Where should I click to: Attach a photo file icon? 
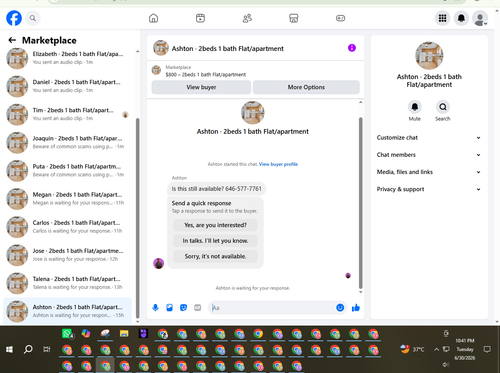[x=169, y=307]
